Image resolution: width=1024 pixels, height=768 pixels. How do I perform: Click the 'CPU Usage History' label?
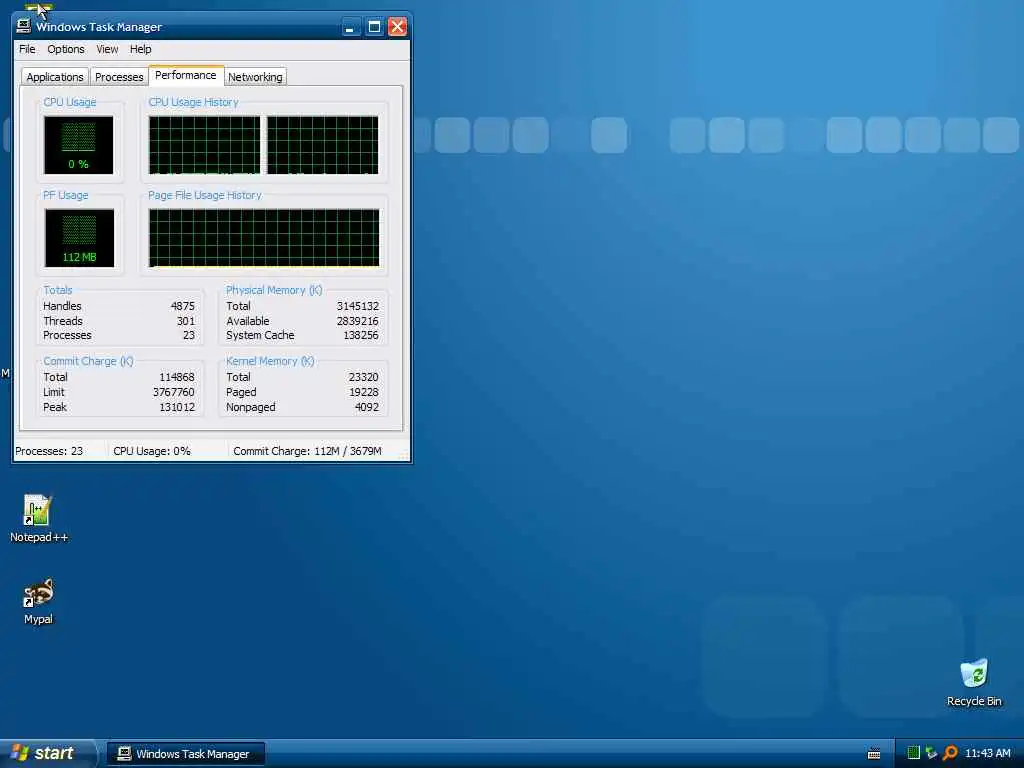click(x=193, y=103)
